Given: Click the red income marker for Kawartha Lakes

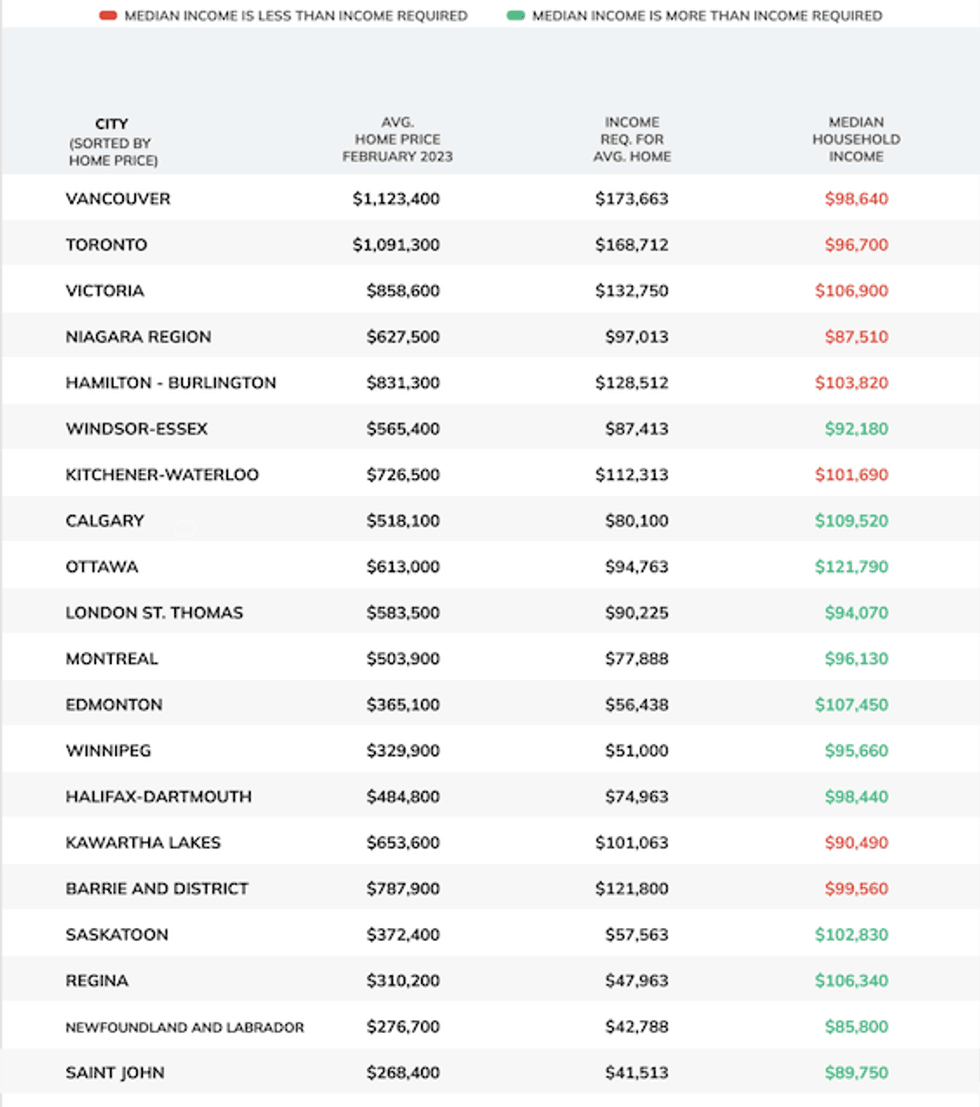Looking at the screenshot, I should (857, 842).
